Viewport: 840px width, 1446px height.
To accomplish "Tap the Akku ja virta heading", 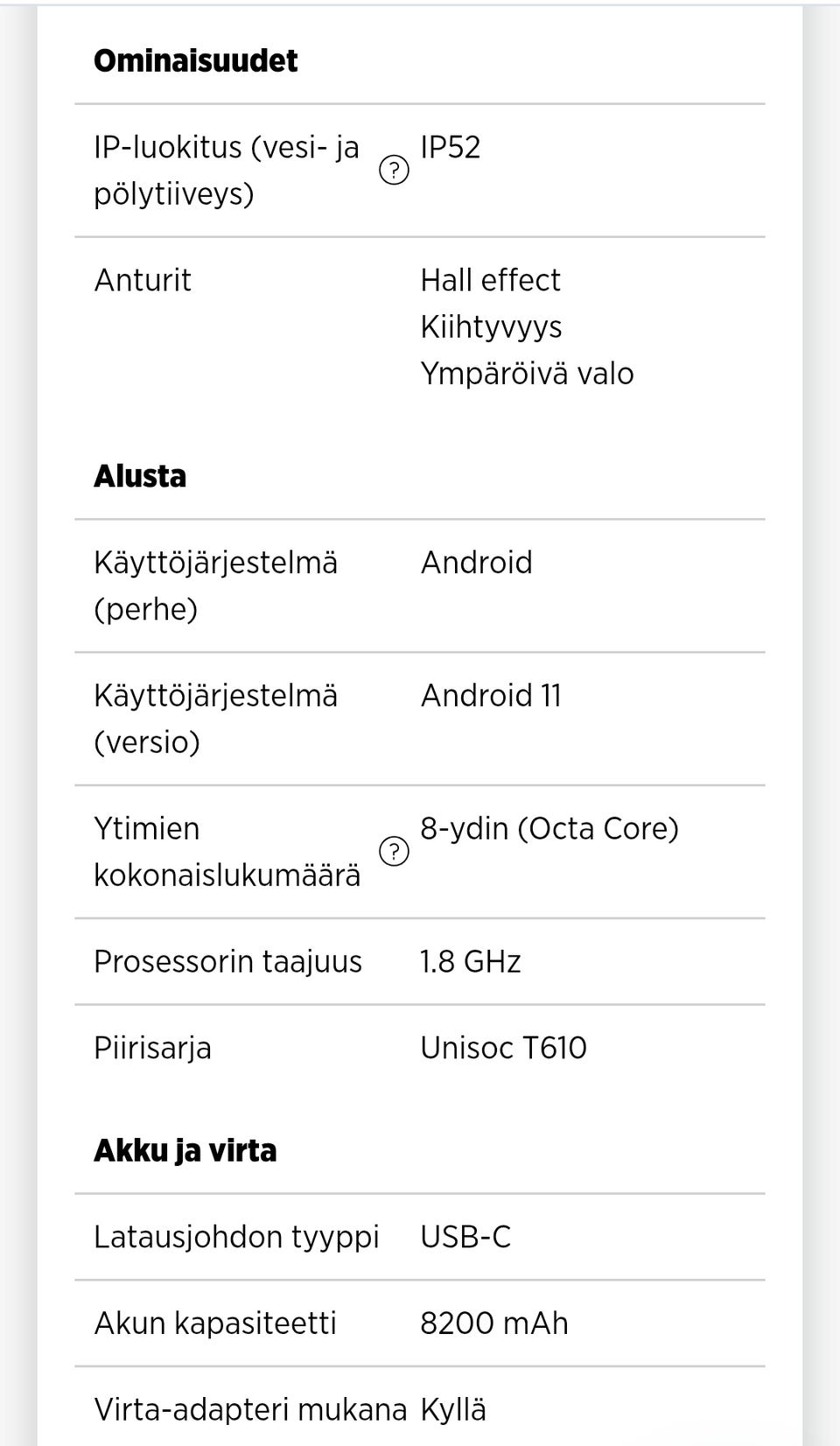I will click(185, 1150).
